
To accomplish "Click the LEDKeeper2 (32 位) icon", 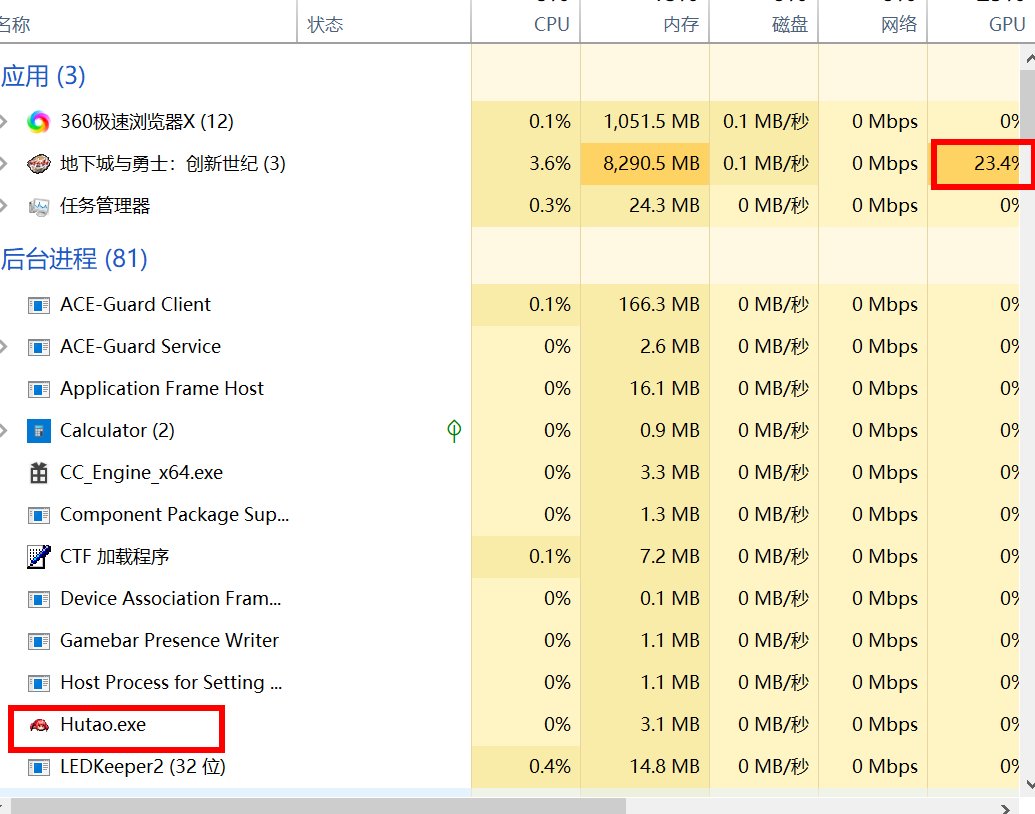I will point(38,767).
